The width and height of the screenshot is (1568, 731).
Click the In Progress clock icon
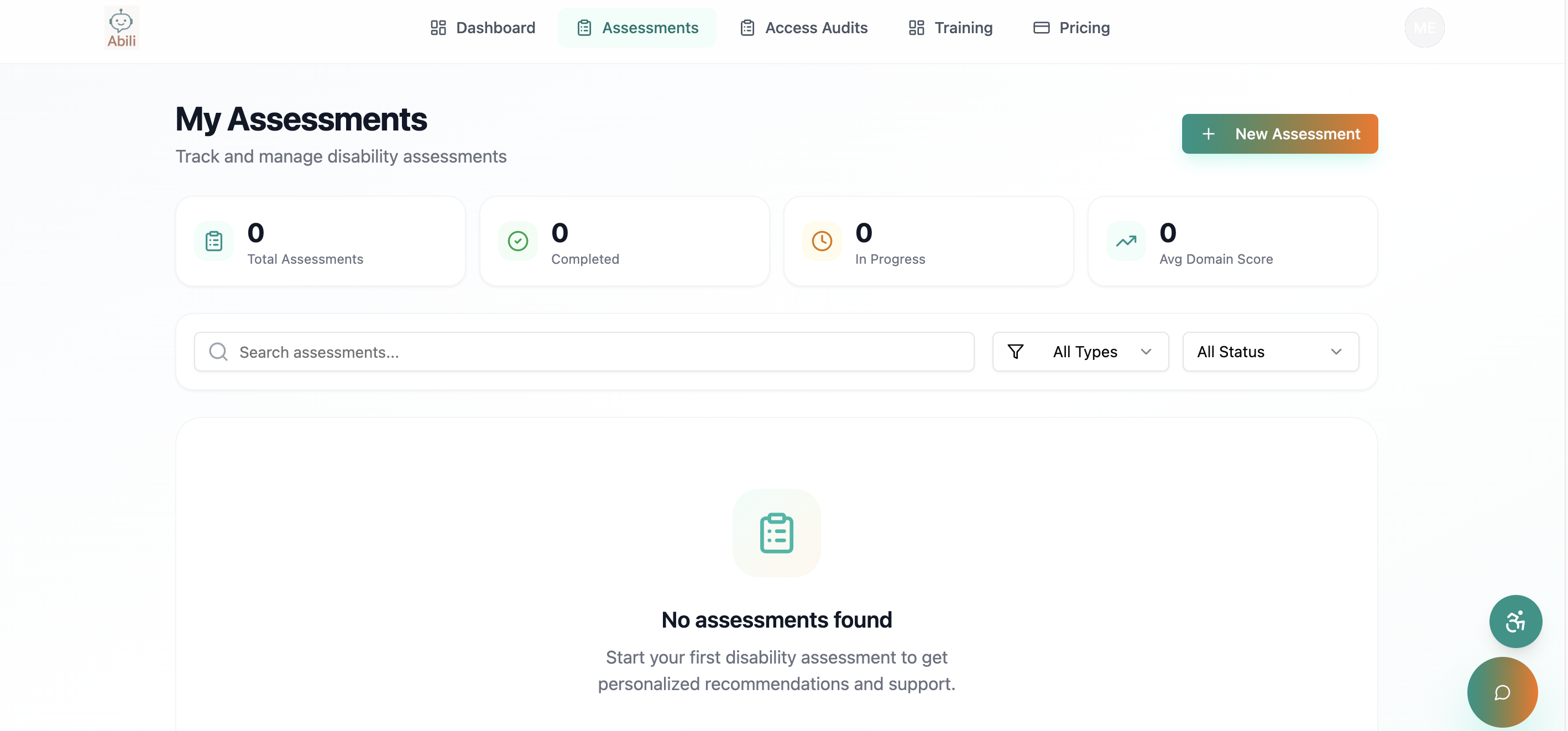822,242
